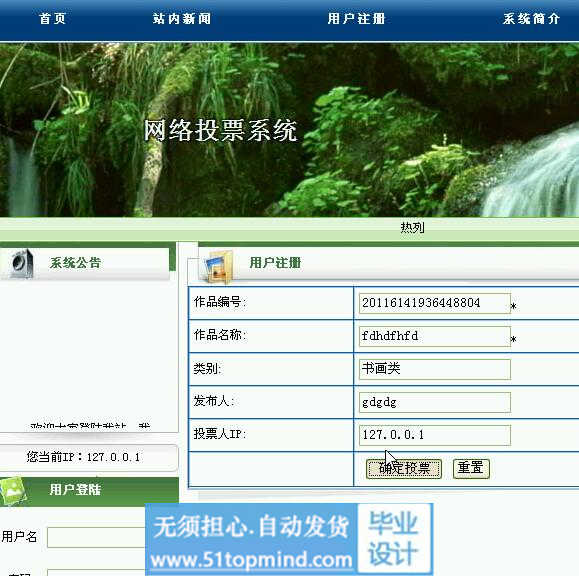Click the 发布人 field containing gdgdg
Screen dimensions: 579x576
435,402
